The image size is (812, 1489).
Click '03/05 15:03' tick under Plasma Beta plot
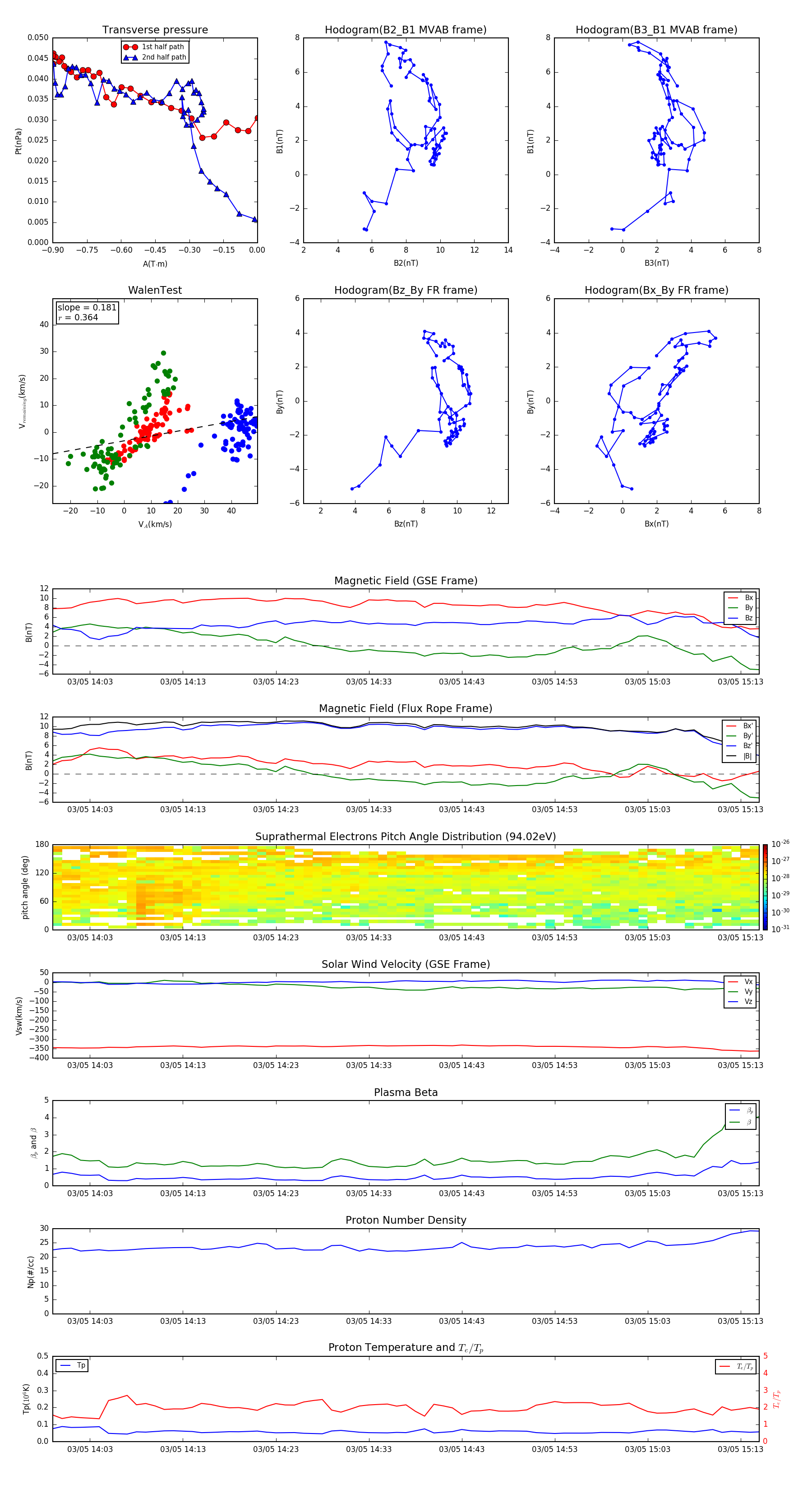point(647,1193)
